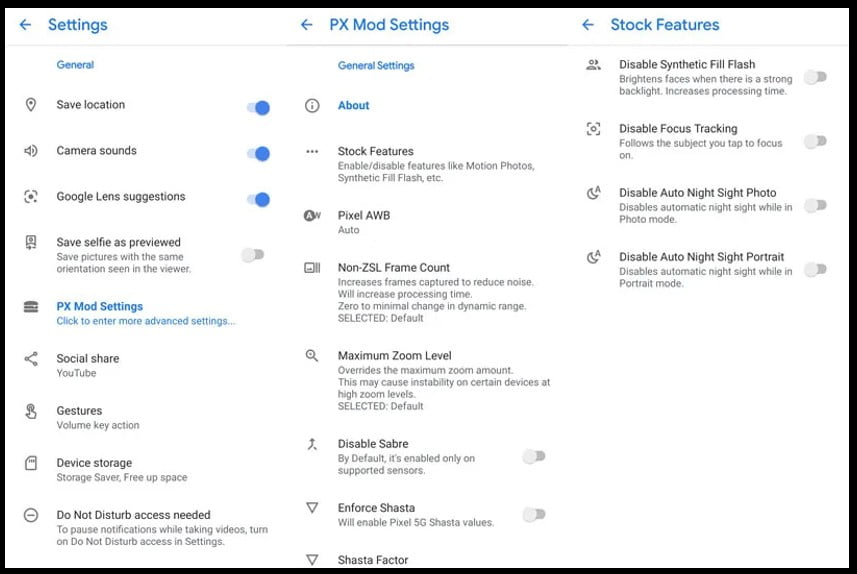Image resolution: width=857 pixels, height=574 pixels.
Task: Tap the Non-ZSL Frame Count icon
Action: pyautogui.click(x=312, y=268)
